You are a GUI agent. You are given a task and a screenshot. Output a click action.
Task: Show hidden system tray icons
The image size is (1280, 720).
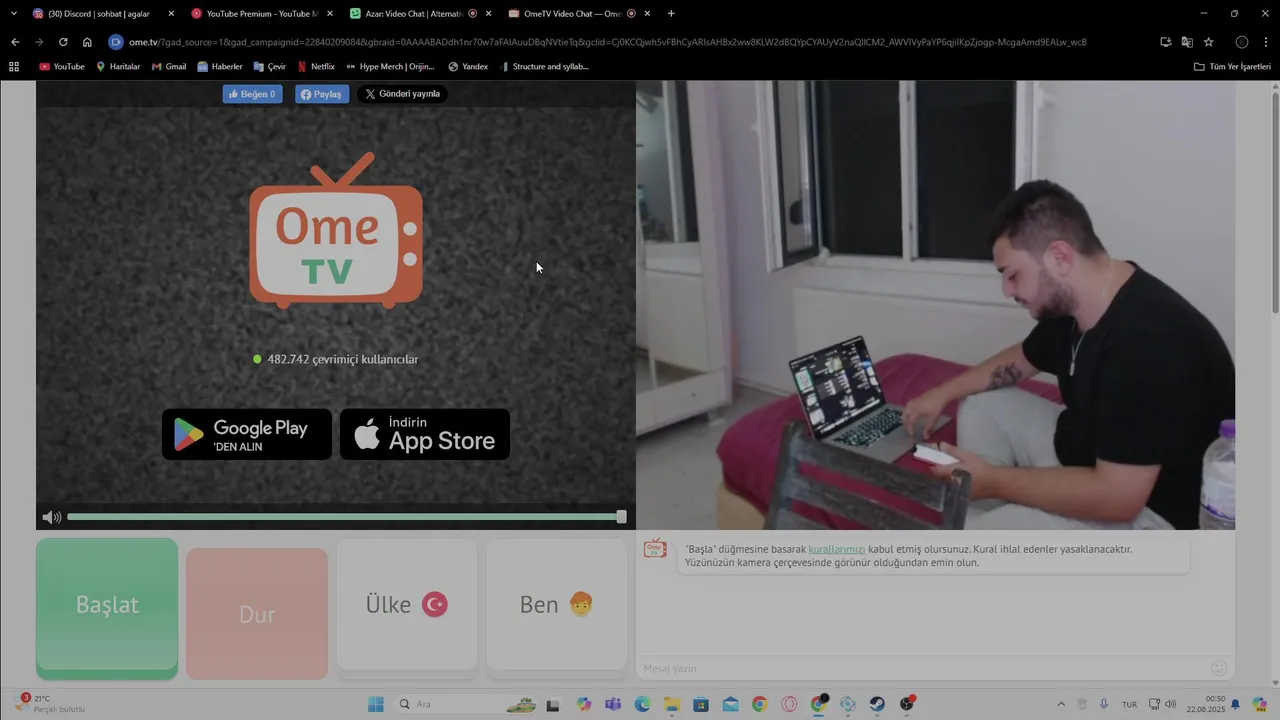tap(1061, 704)
